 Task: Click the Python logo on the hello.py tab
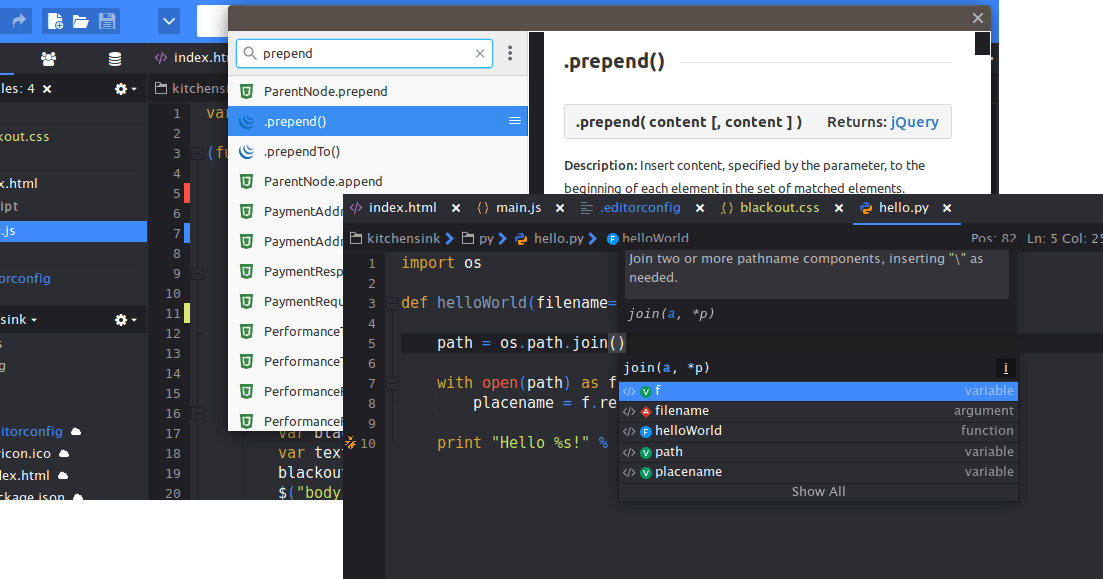click(864, 208)
